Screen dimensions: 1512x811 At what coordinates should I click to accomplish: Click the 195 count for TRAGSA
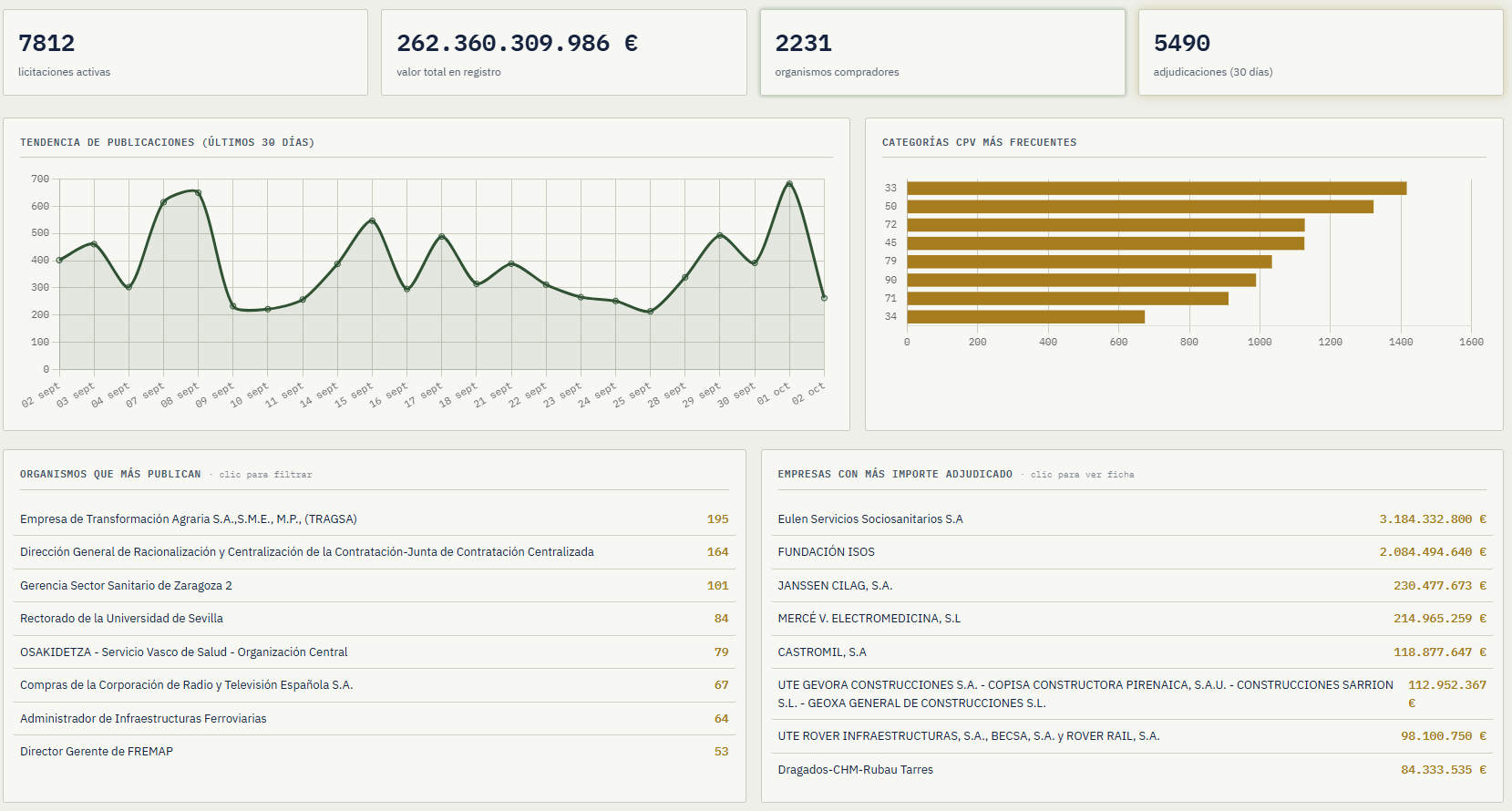click(x=718, y=519)
